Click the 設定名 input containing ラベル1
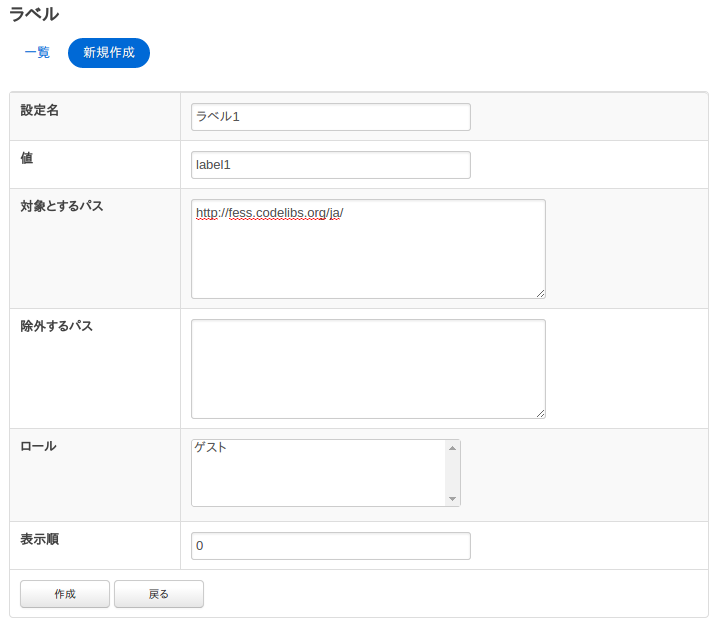This screenshot has width=719, height=628. (330, 117)
